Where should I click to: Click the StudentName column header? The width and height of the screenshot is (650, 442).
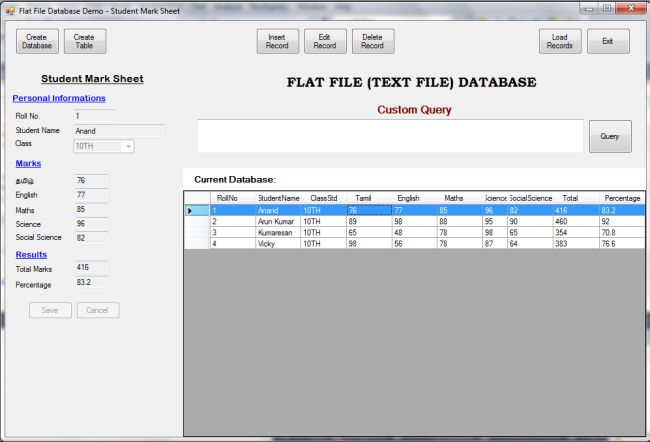pyautogui.click(x=278, y=198)
